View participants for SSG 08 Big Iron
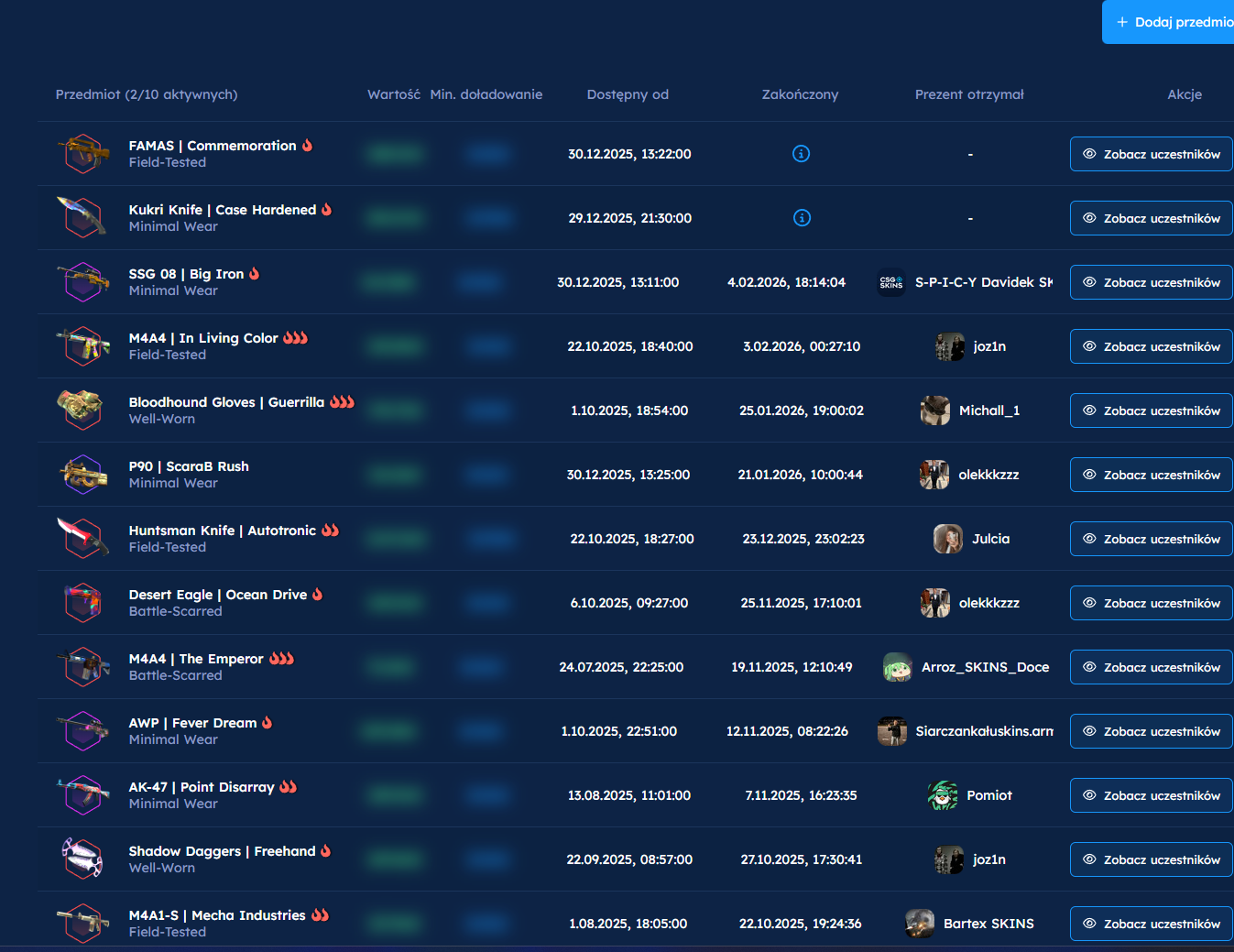The width and height of the screenshot is (1234, 952). (x=1151, y=282)
